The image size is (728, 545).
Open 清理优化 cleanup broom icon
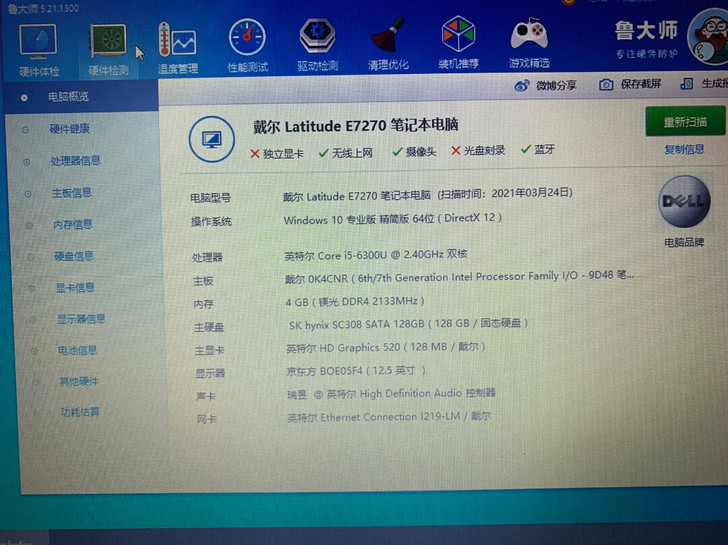click(x=389, y=35)
